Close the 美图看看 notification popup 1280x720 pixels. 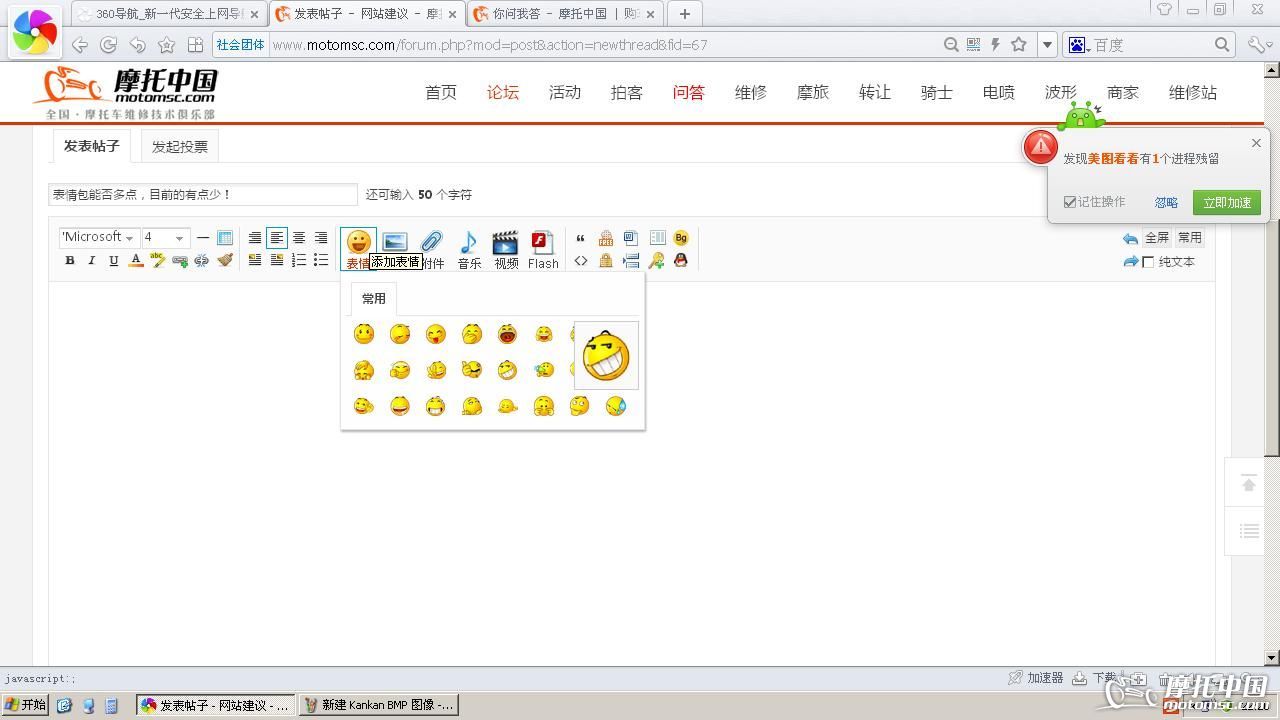click(1256, 143)
